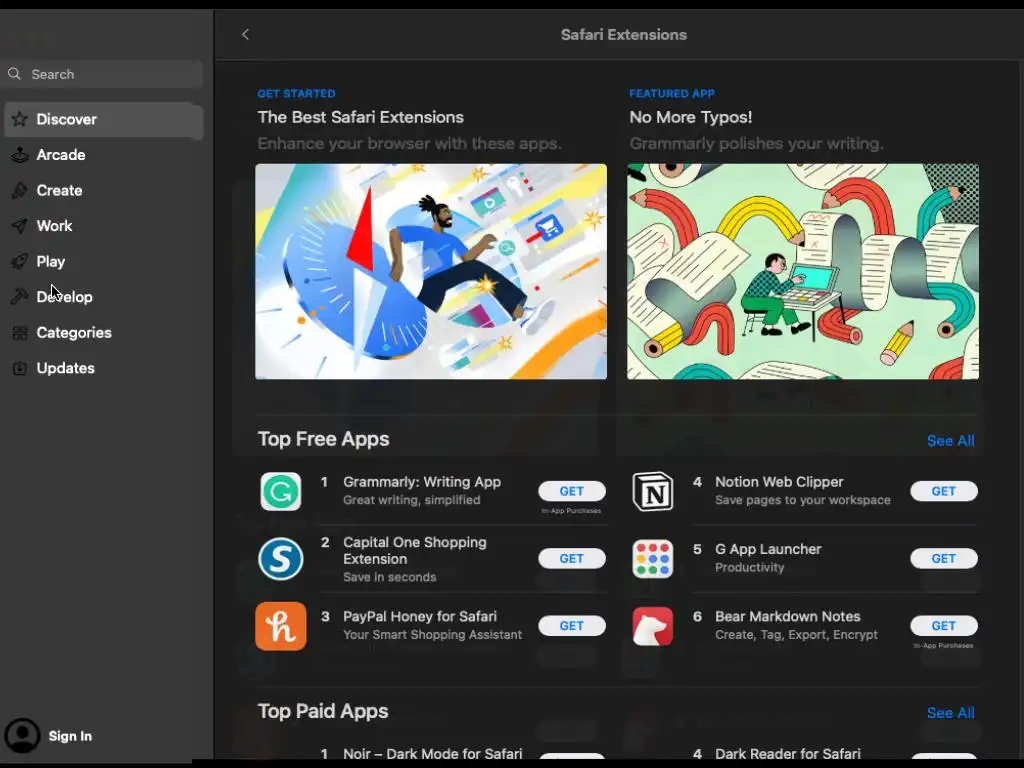The image size is (1024, 768).
Task: Open The Best Safari Extensions artwork
Action: (x=431, y=271)
